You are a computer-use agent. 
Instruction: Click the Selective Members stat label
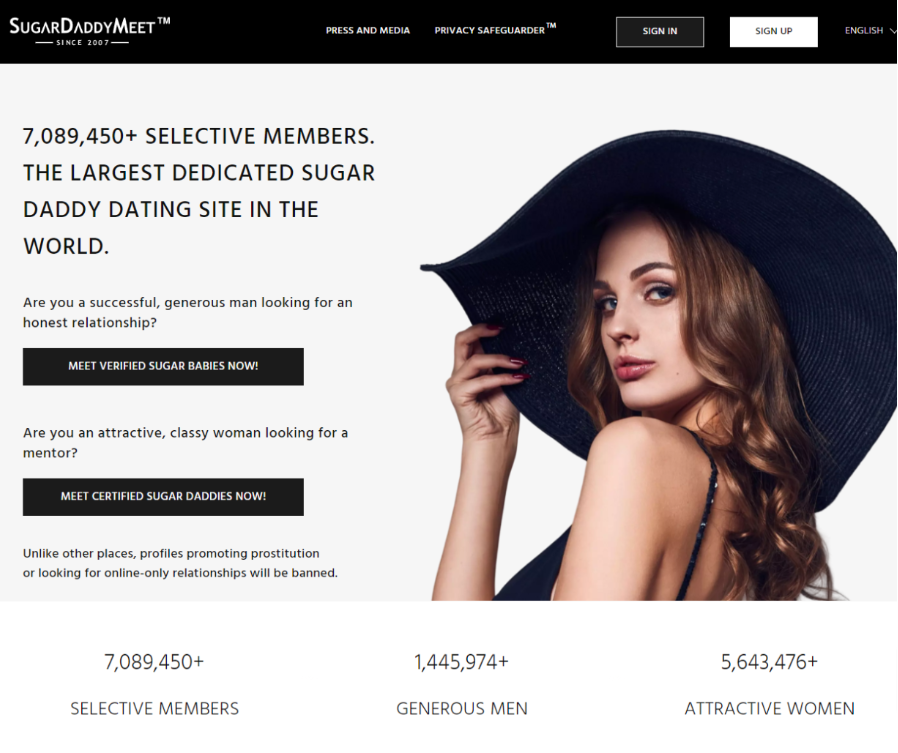155,709
